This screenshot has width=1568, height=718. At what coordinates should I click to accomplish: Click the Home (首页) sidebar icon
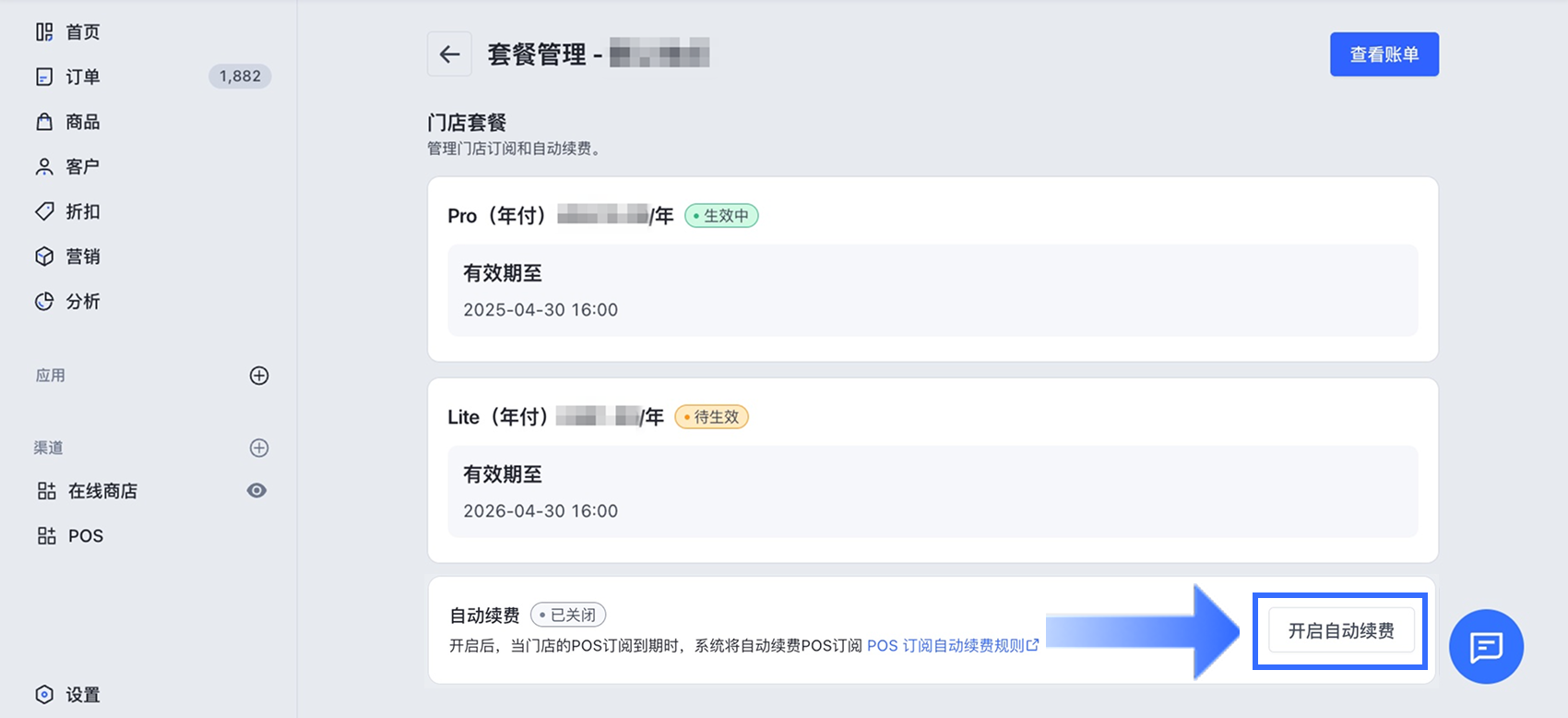[x=44, y=32]
